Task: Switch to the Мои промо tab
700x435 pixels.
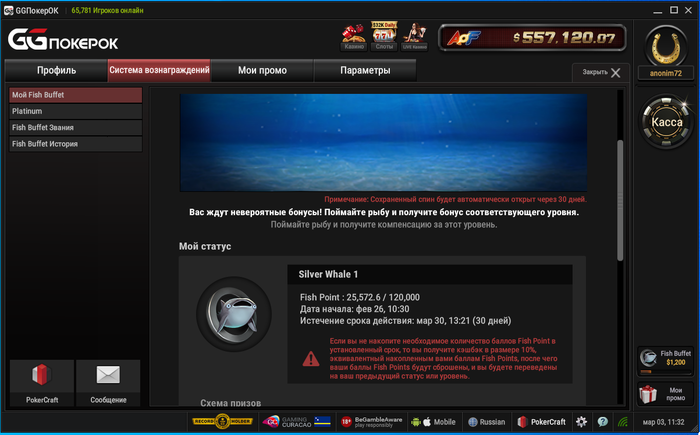Action: pyautogui.click(x=262, y=70)
